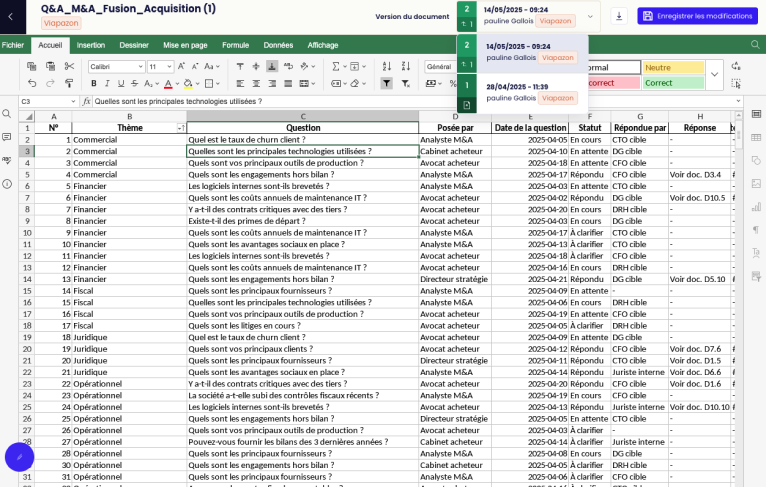The width and height of the screenshot is (766, 487).
Task: Click the clear eraser icon
Action: click(x=355, y=84)
